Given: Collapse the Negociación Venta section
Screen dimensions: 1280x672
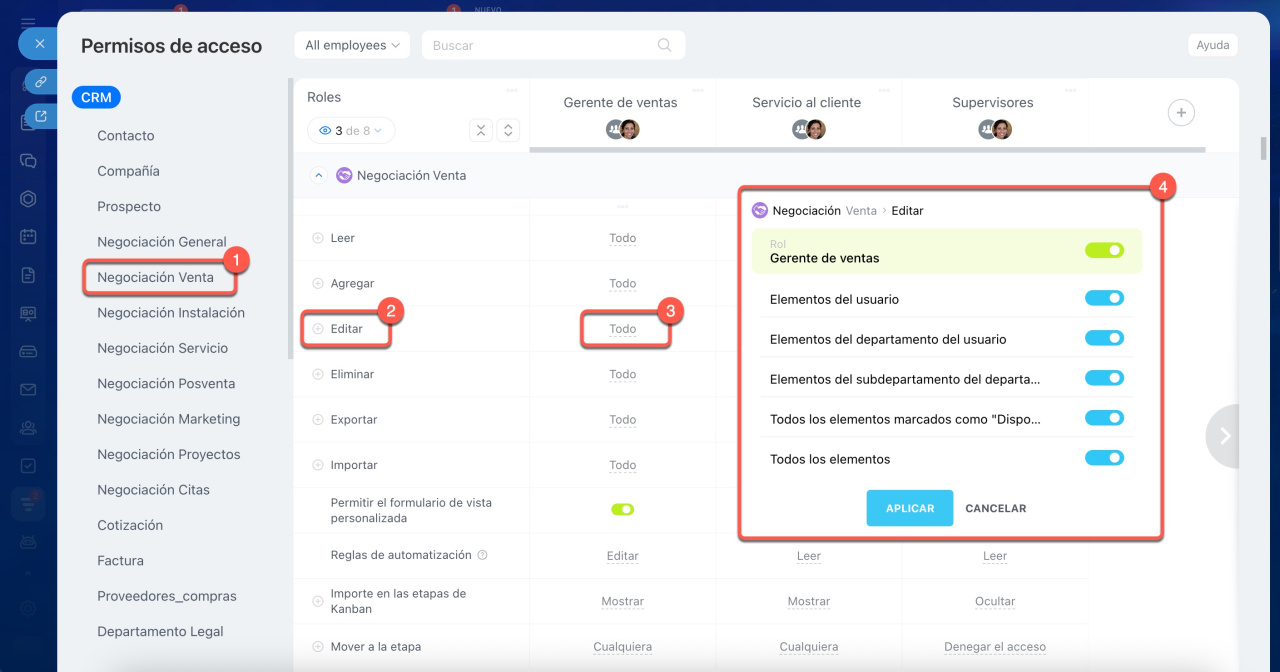Looking at the screenshot, I should tap(319, 176).
